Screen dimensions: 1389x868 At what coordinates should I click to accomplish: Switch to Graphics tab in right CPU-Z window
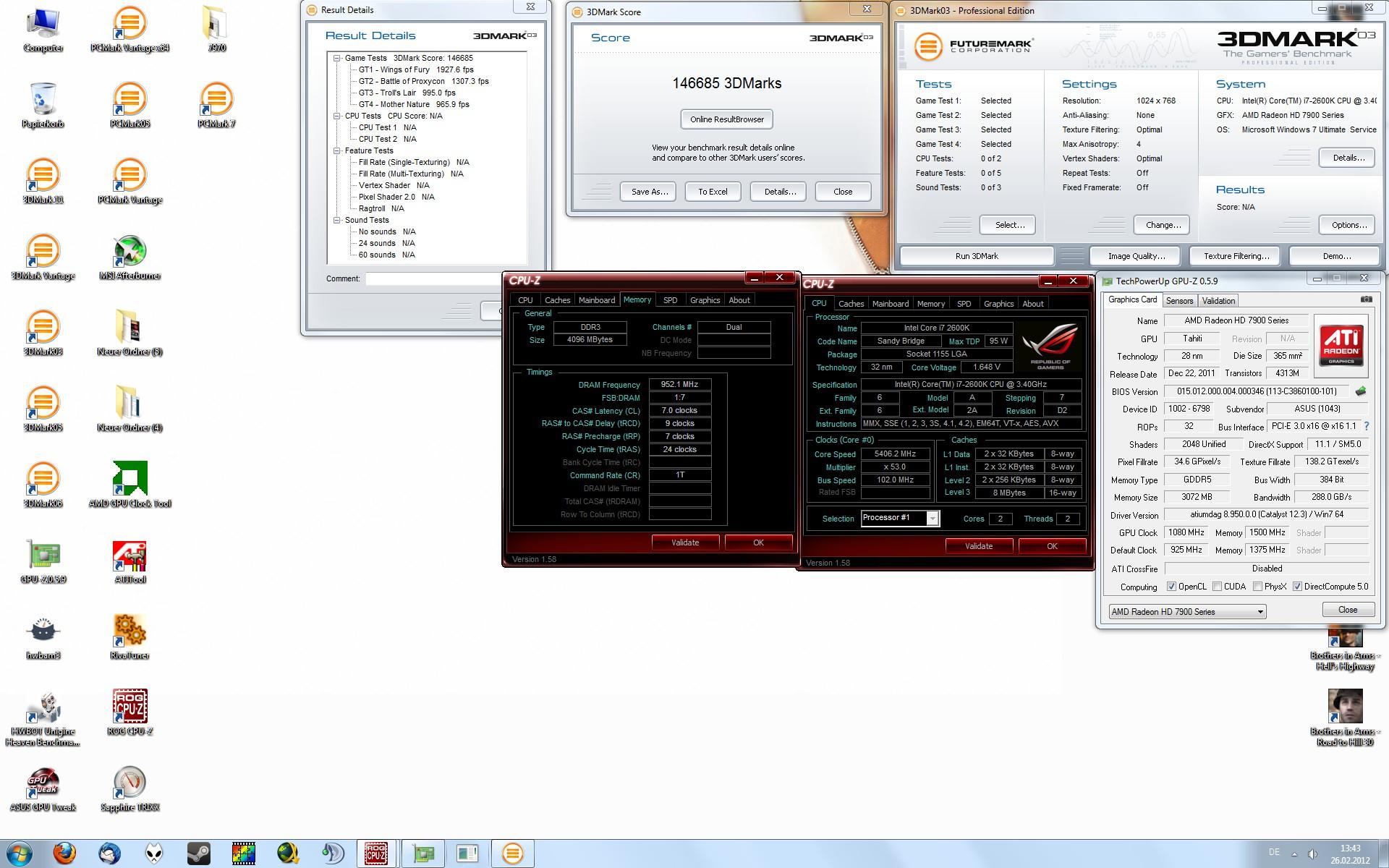998,304
